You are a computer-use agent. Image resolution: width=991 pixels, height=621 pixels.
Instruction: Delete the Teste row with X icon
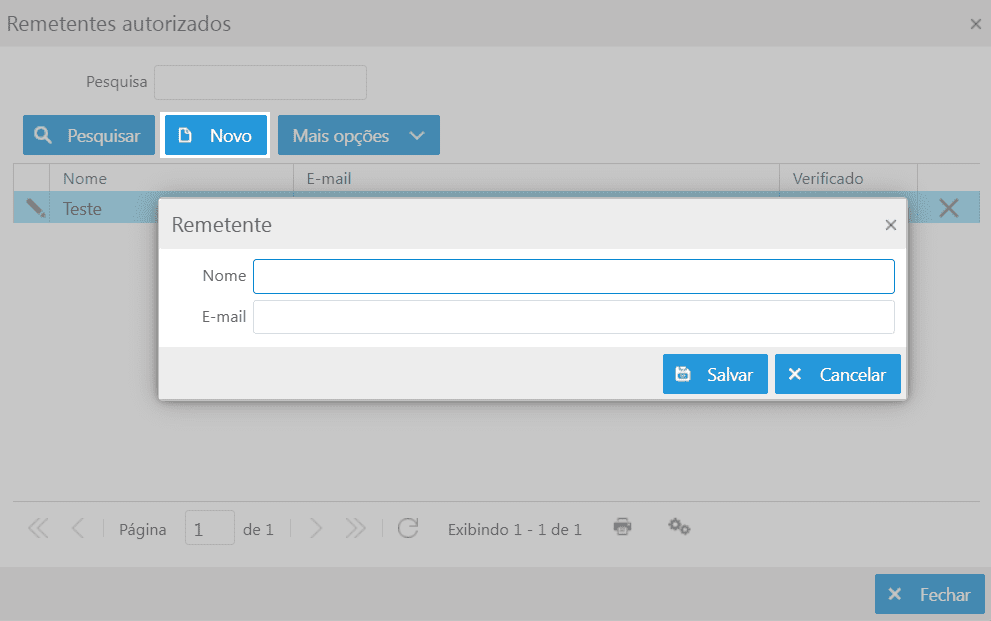(948, 208)
